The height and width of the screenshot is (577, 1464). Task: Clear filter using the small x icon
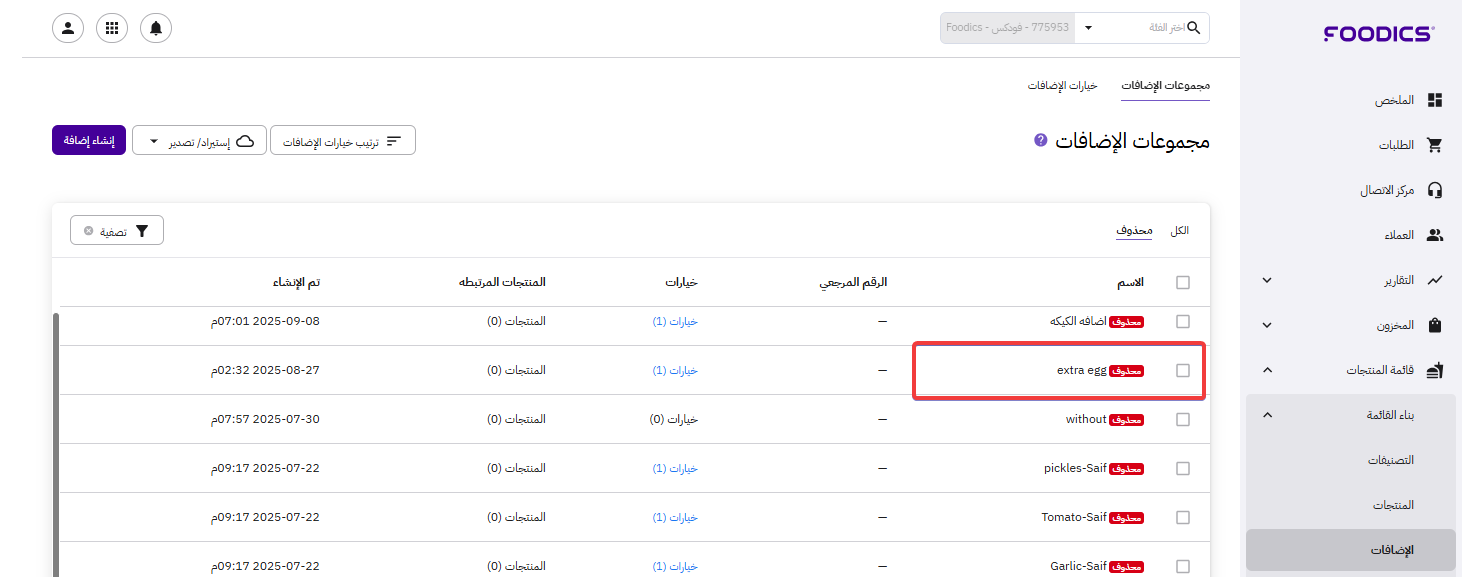[89, 231]
